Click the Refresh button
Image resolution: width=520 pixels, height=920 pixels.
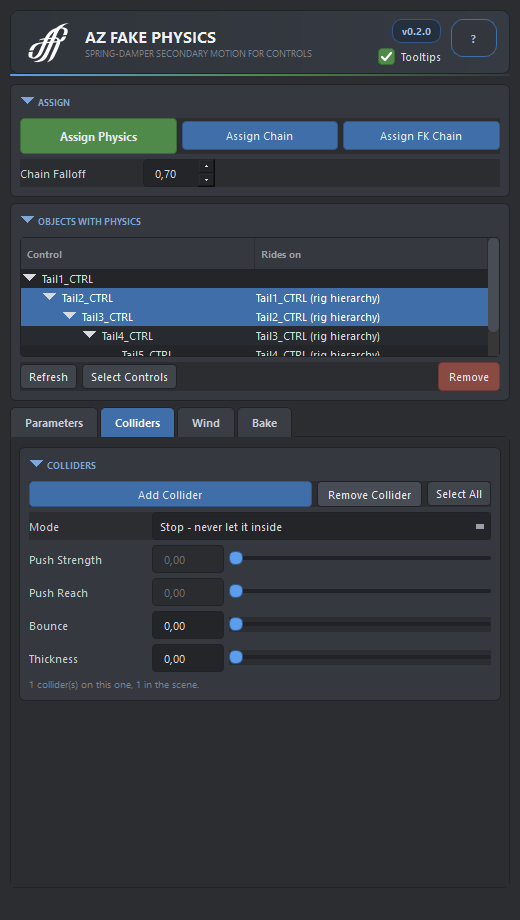click(48, 377)
